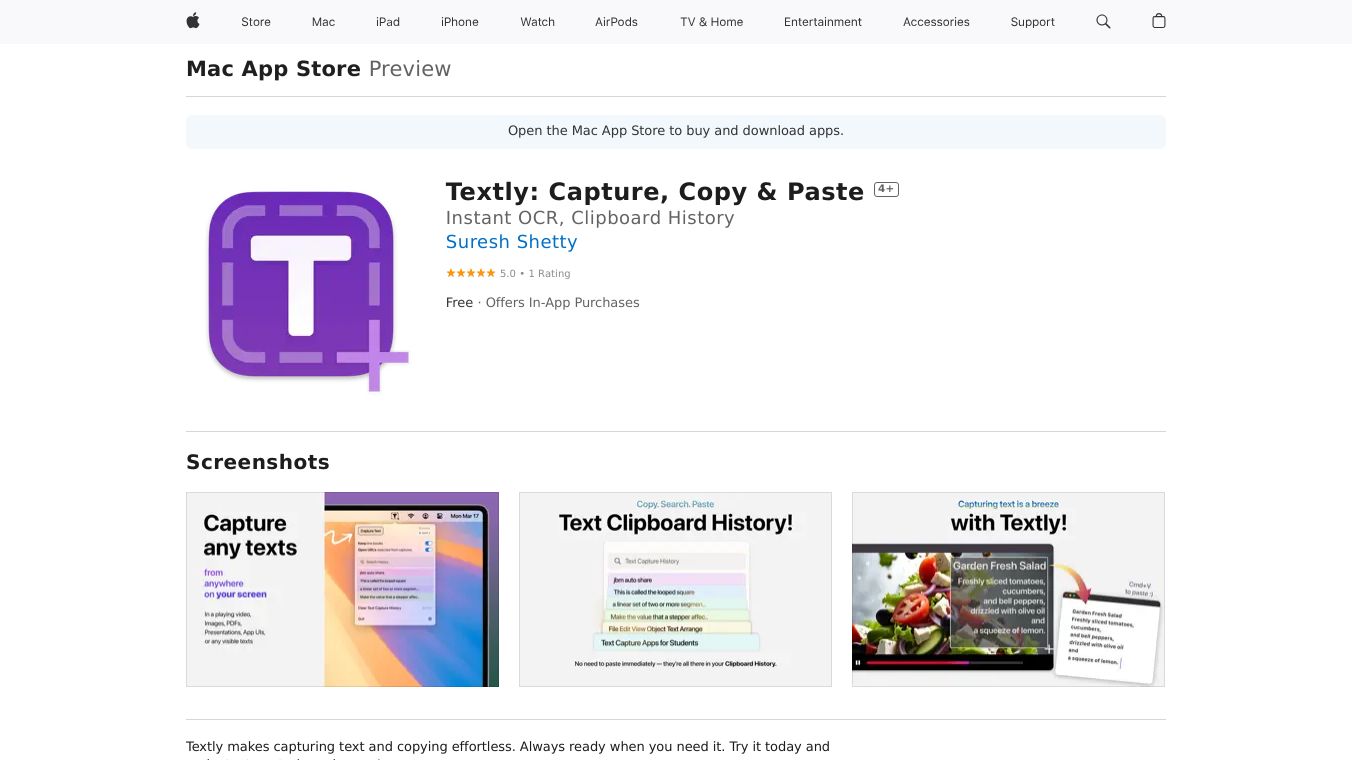Screen dimensions: 1352x760
Task: Open the TV & Home menu
Action: 712,22
